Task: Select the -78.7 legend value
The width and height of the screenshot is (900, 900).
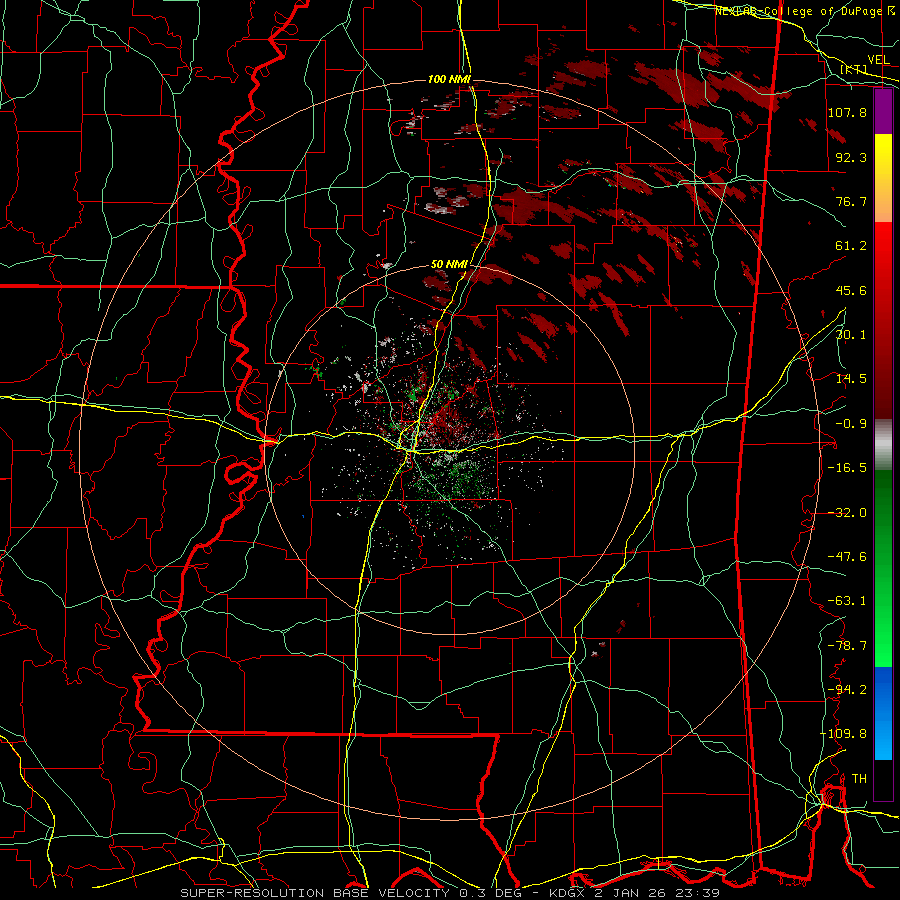Action: 847,646
